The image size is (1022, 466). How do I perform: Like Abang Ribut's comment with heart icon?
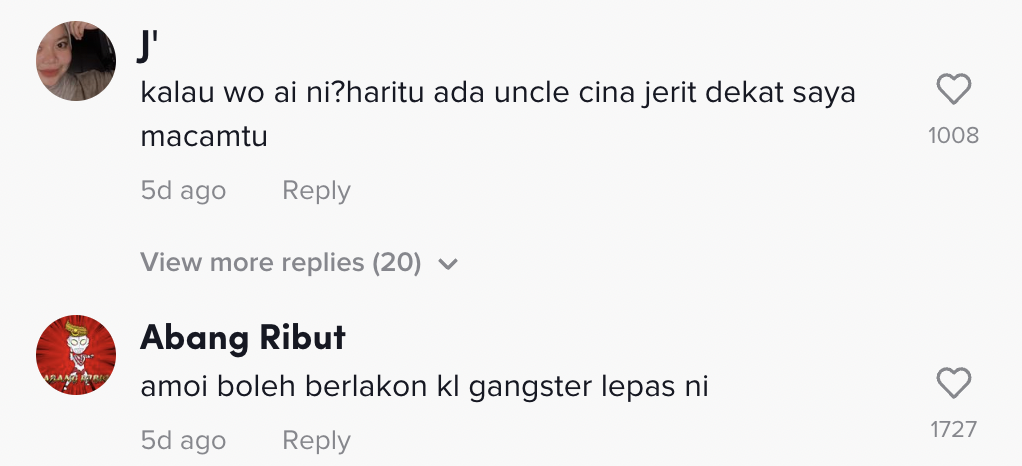click(953, 383)
